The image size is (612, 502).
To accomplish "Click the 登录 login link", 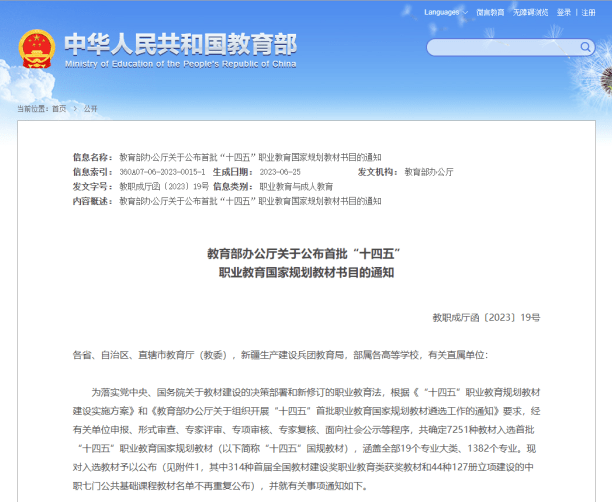I will click(x=564, y=12).
